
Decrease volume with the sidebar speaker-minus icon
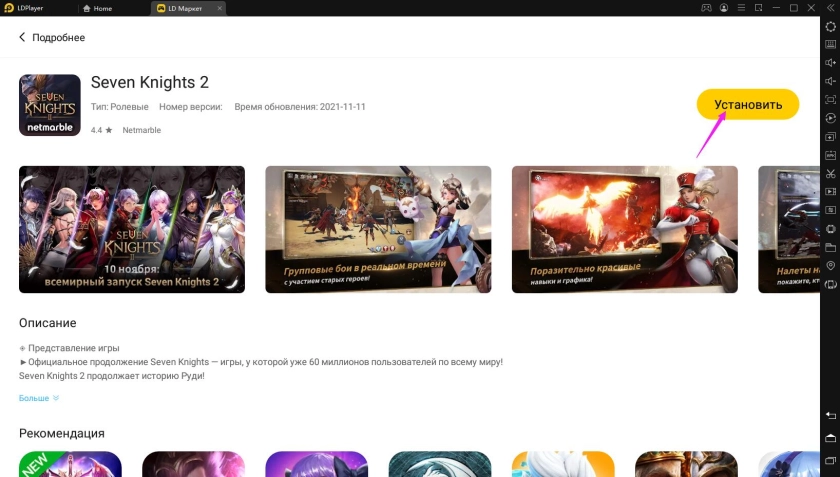coord(830,81)
